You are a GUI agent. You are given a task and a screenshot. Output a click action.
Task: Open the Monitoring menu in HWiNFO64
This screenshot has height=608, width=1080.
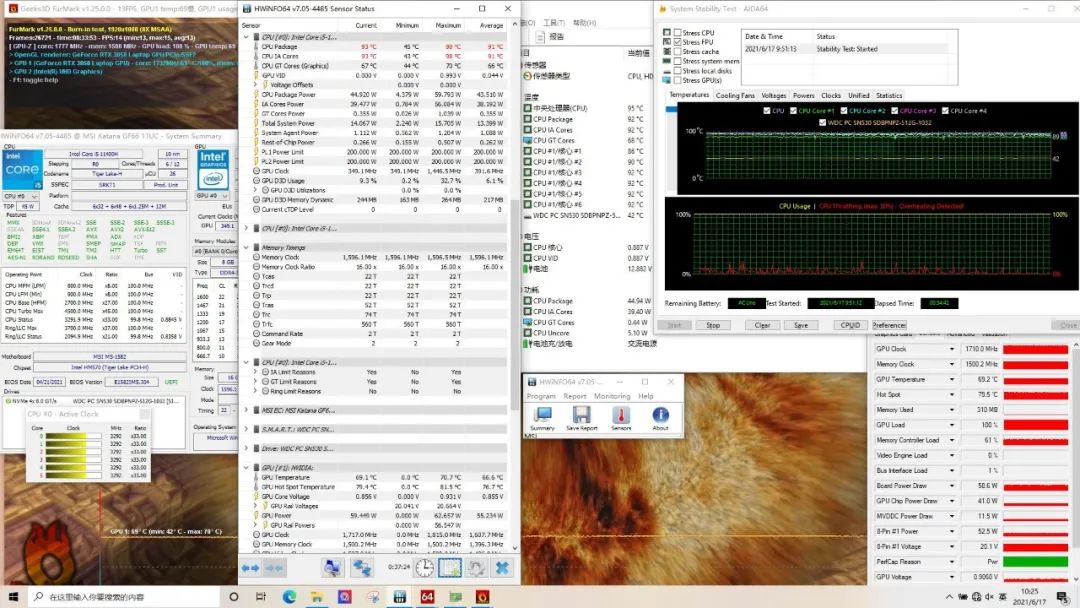coord(613,396)
